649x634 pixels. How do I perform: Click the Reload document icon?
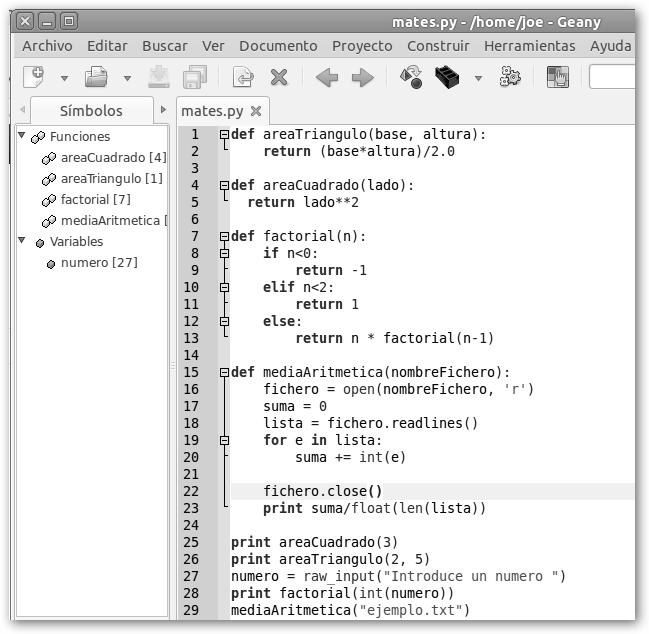coord(242,77)
